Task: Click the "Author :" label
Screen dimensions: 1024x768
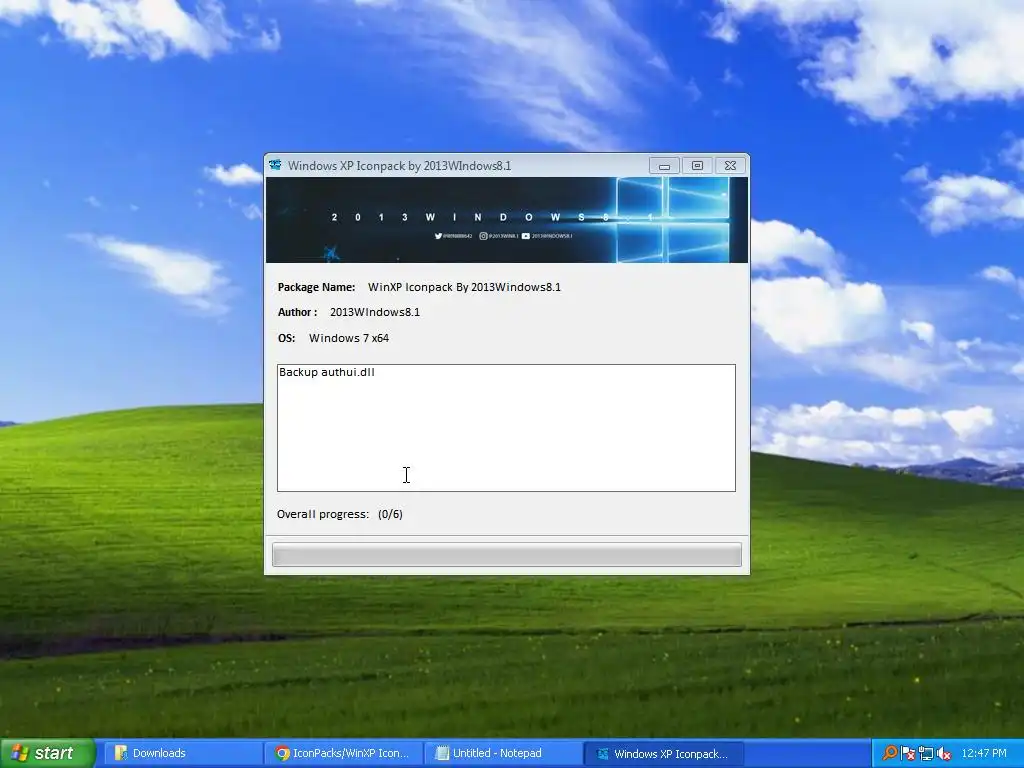Action: click(x=297, y=312)
